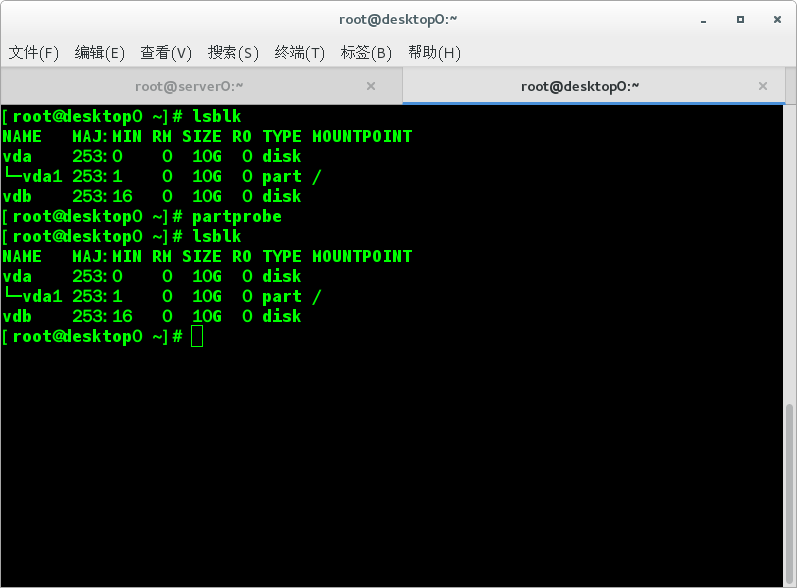Click vda1 in the first lsblk output
The height and width of the screenshot is (588, 797).
coord(42,176)
